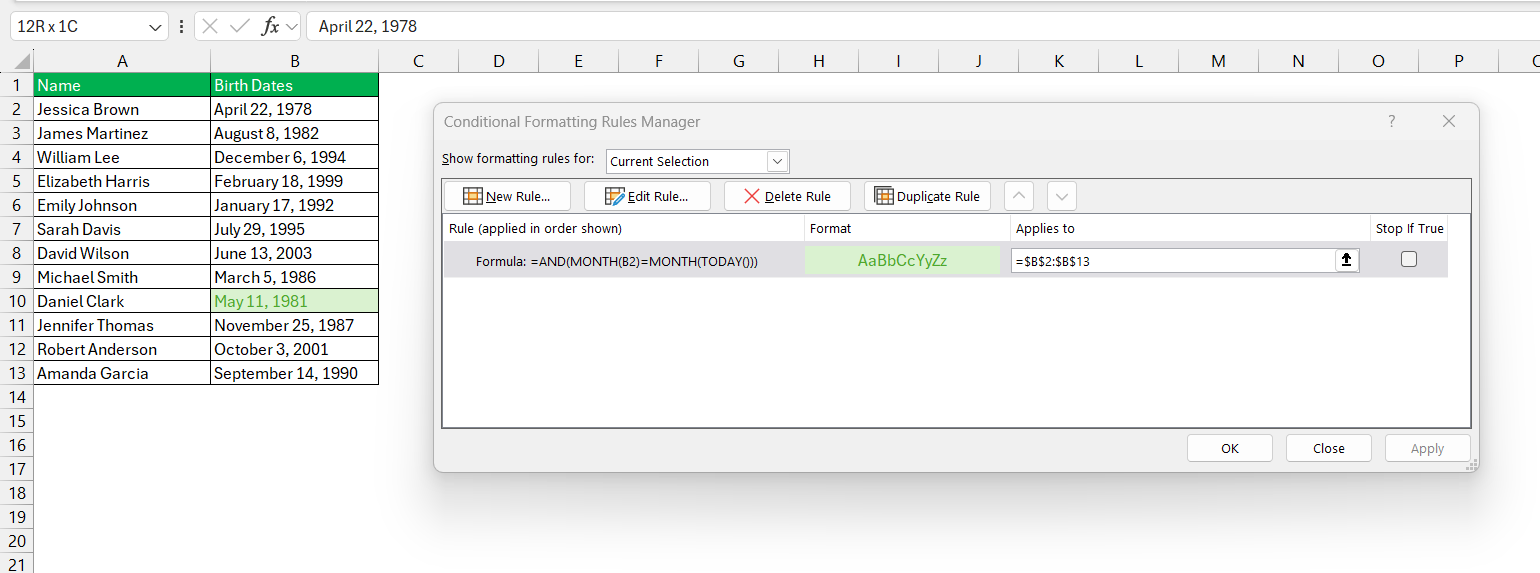The height and width of the screenshot is (573, 1540).
Task: Toggle the Stop If True checkbox
Action: click(1409, 259)
